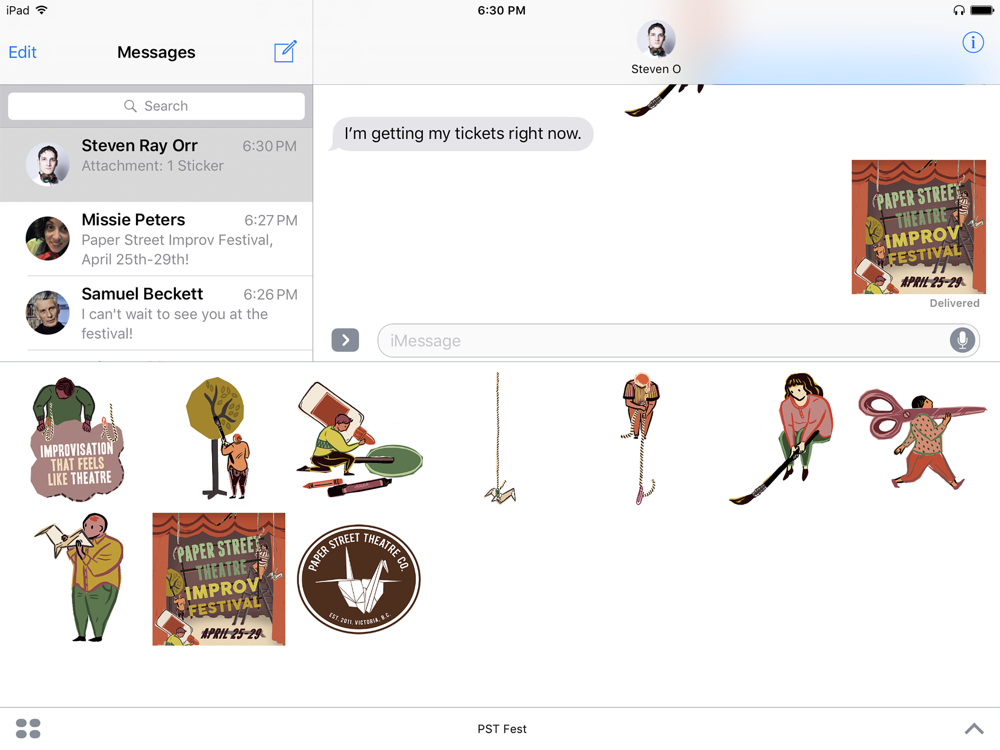Open Steven Ray Orr conversation
Viewport: 1000px width, 750px height.
pos(156,165)
